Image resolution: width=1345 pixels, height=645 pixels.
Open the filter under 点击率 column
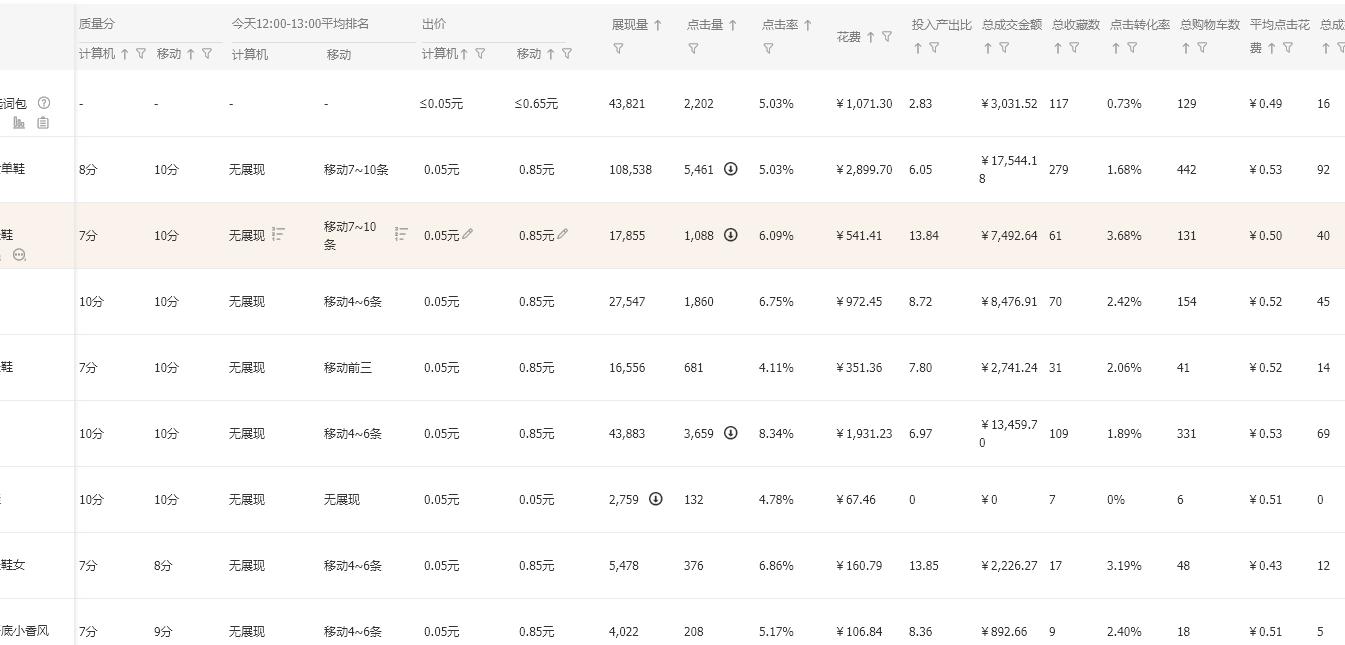(768, 48)
